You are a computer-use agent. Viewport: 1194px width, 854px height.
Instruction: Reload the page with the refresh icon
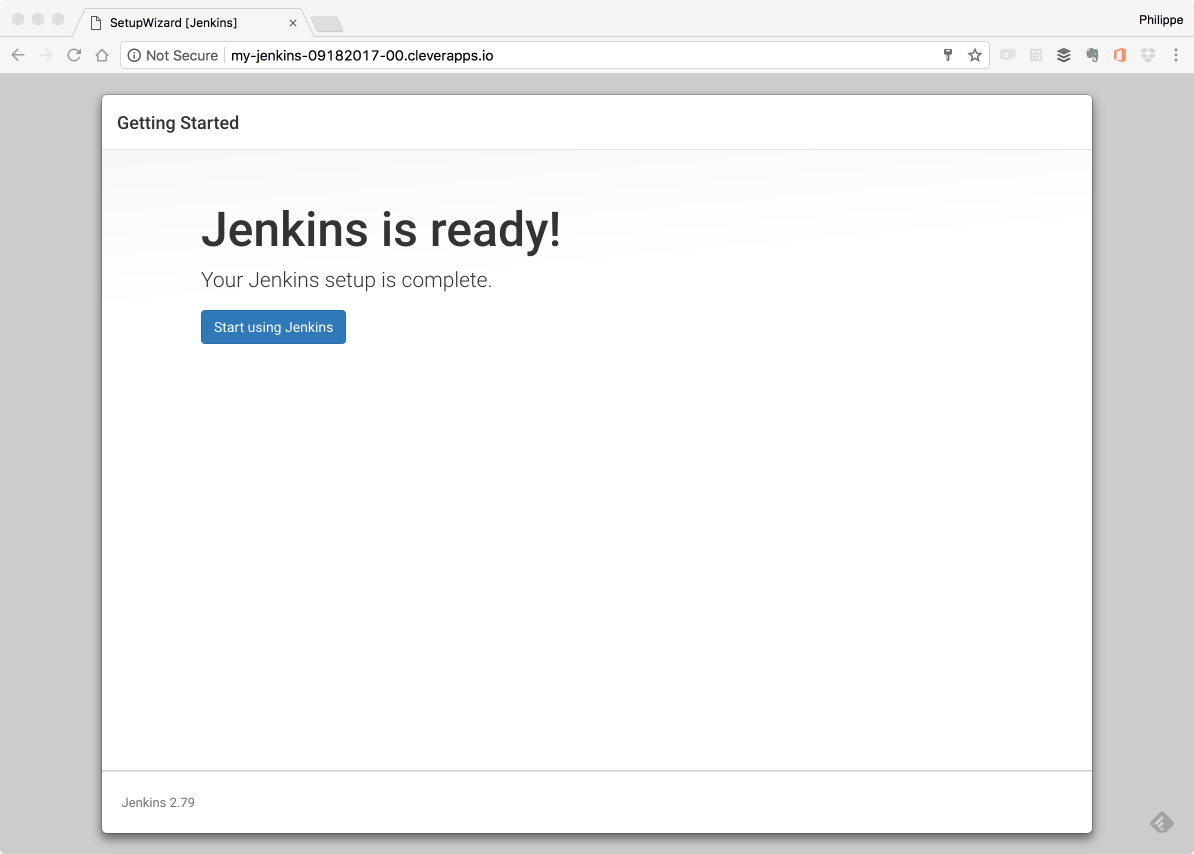pyautogui.click(x=74, y=55)
